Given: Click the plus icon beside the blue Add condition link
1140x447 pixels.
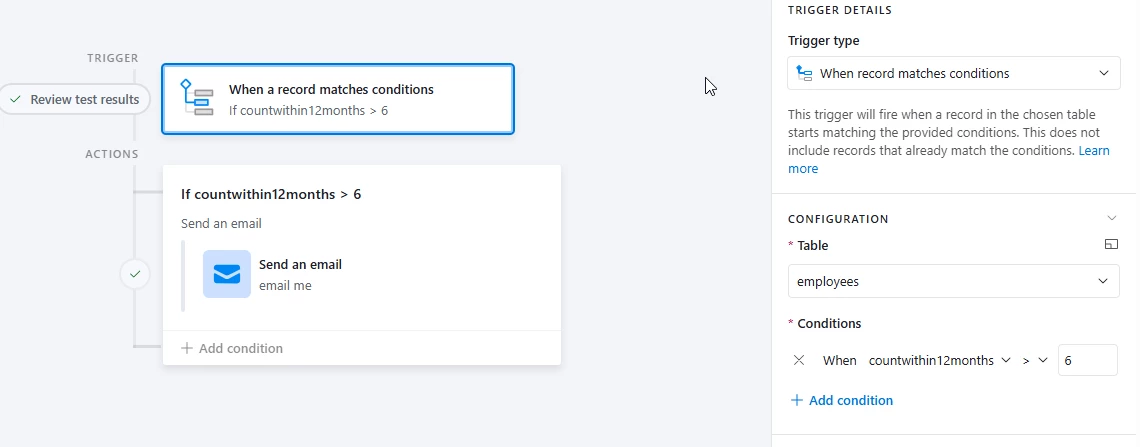Looking at the screenshot, I should point(796,400).
